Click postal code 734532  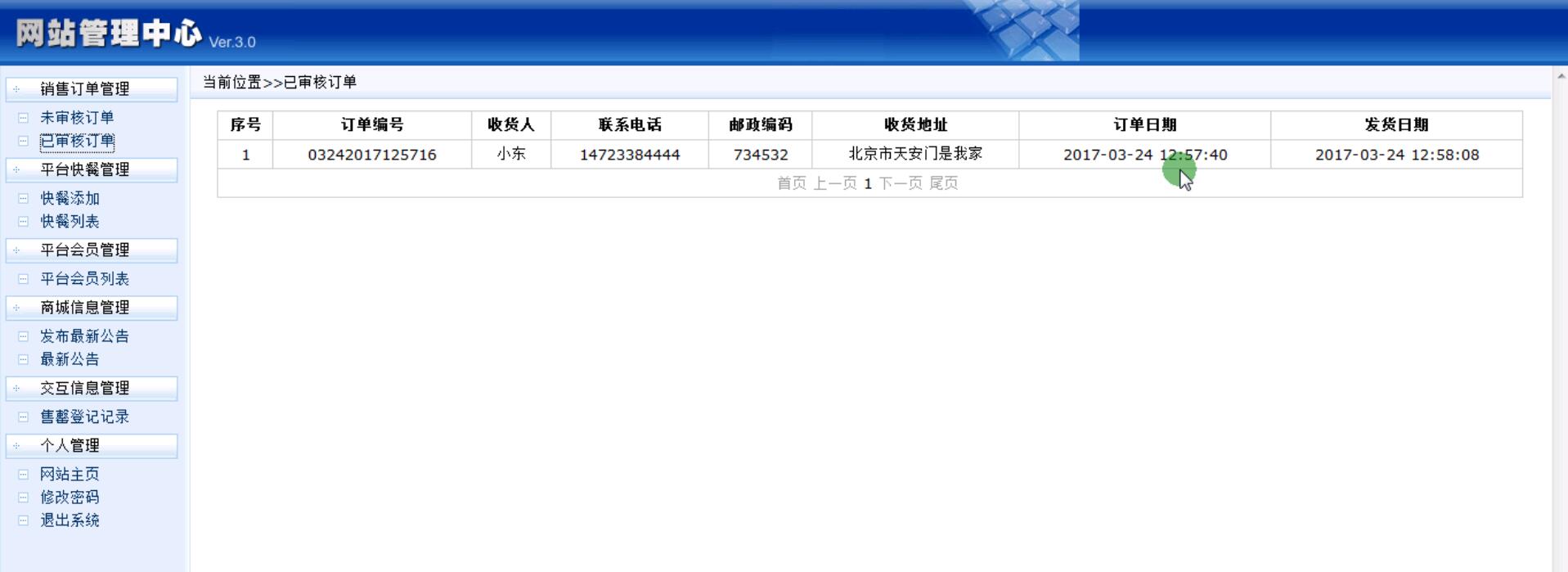coord(761,155)
